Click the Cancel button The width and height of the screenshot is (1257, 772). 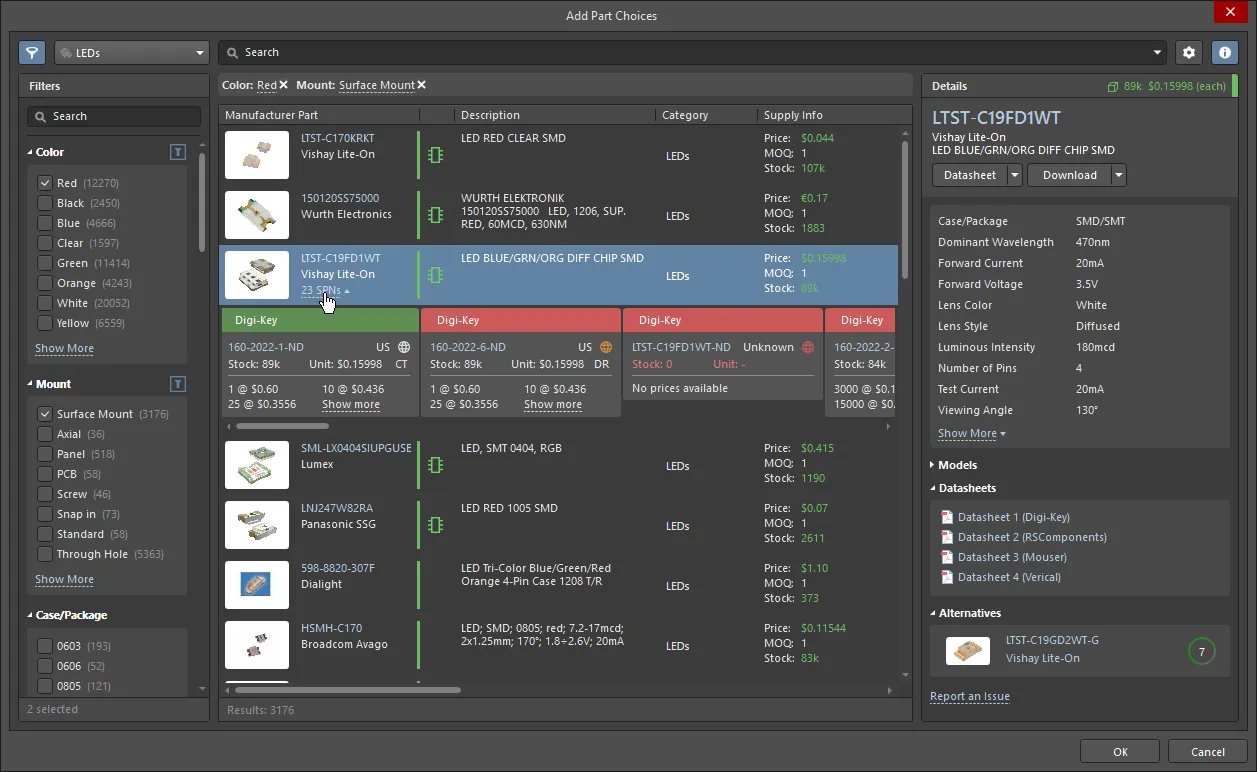pos(1207,752)
